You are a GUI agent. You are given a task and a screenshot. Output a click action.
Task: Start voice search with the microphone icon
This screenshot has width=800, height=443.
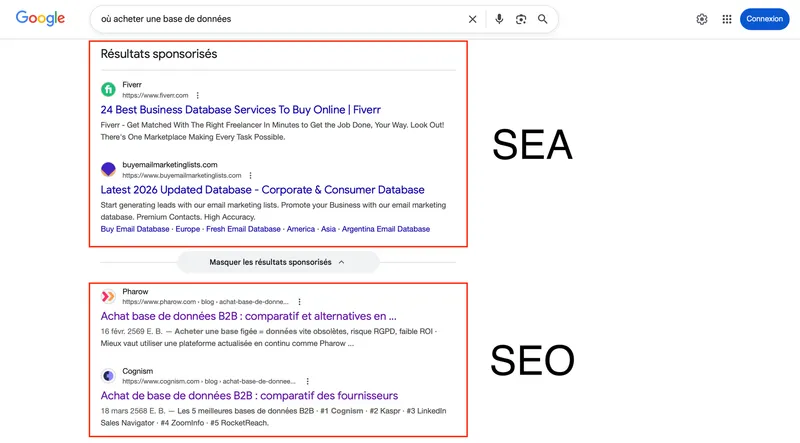tap(499, 19)
